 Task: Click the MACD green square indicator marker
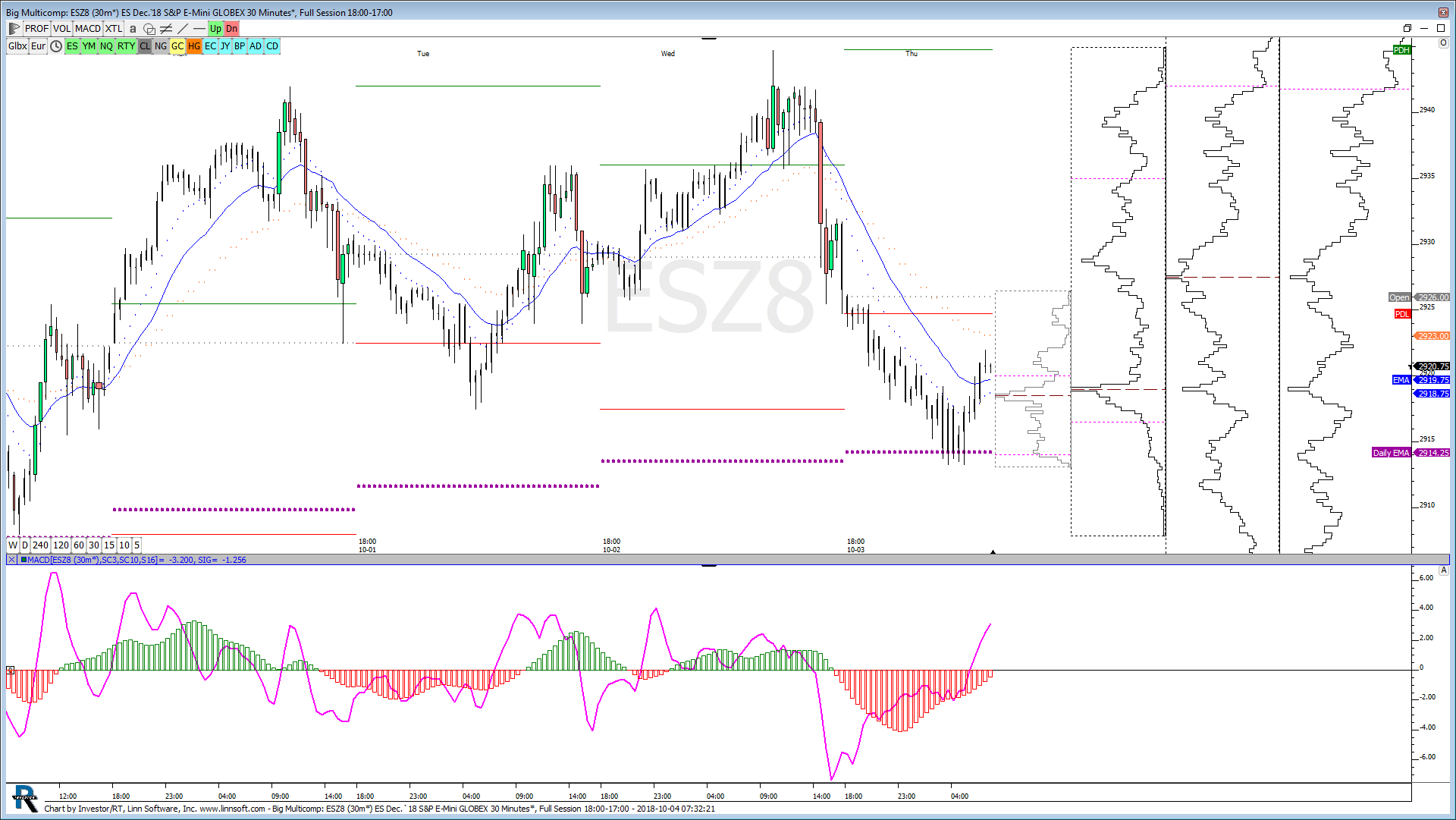(24, 560)
